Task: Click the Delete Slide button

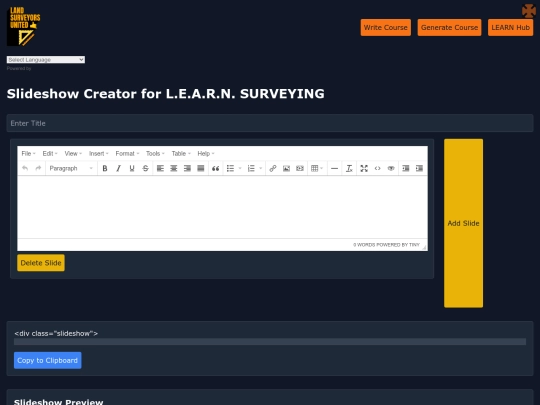Action: pyautogui.click(x=41, y=263)
